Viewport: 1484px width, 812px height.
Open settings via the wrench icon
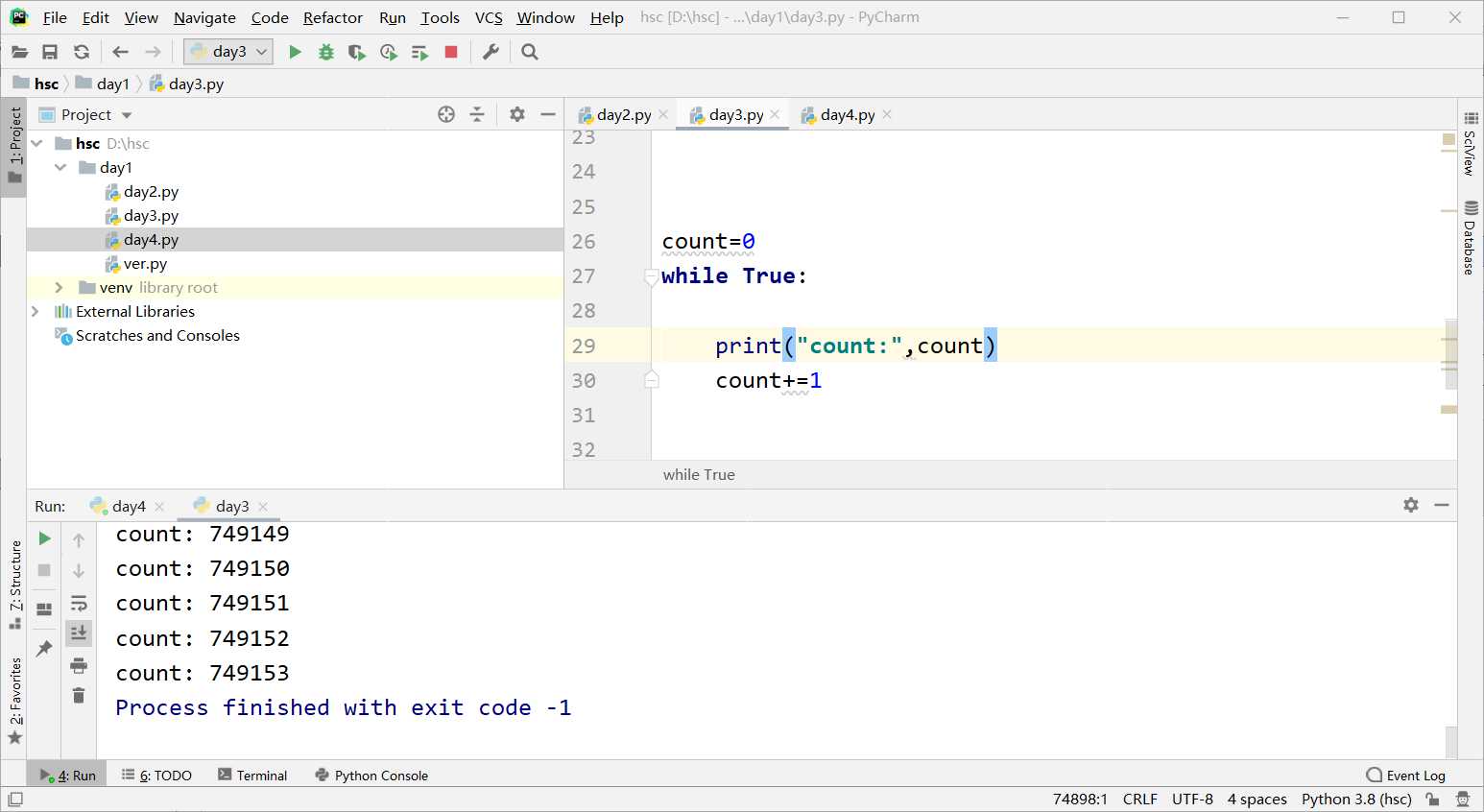coord(491,52)
